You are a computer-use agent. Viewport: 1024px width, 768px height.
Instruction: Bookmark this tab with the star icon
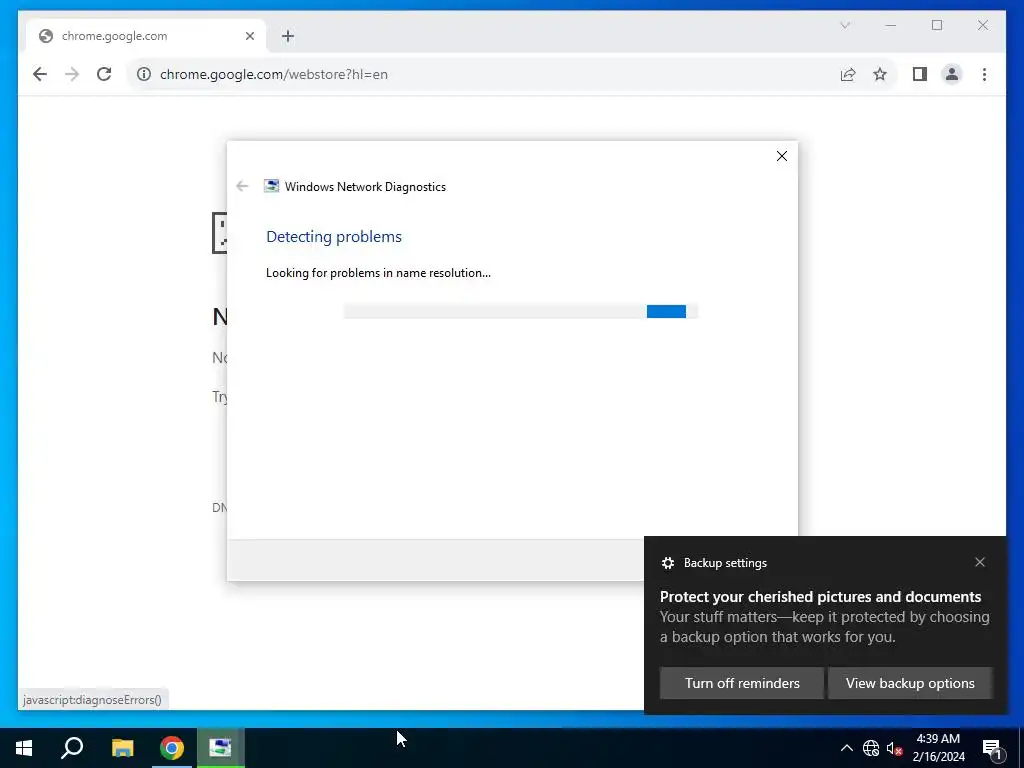click(x=880, y=74)
